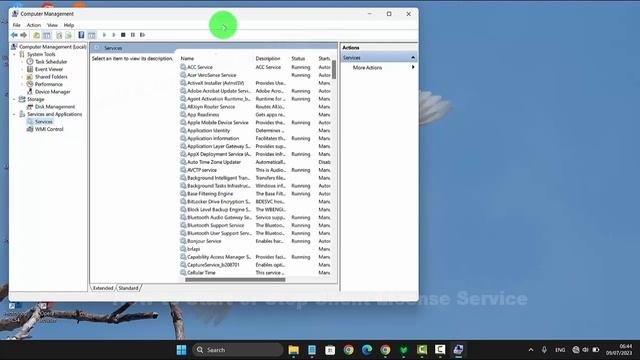Click the Export List toolbar icon
This screenshot has width=640, height=360.
(x=69, y=35)
